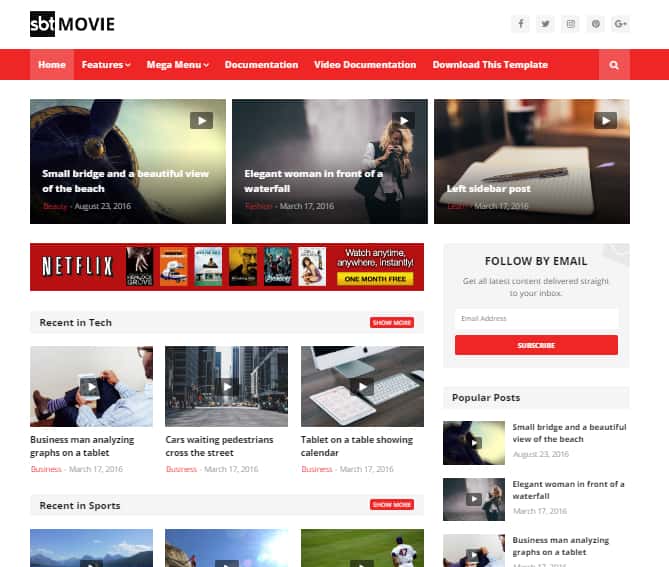Click the red SUBSCRIBE button
Screen dimensions: 669x567
536,345
